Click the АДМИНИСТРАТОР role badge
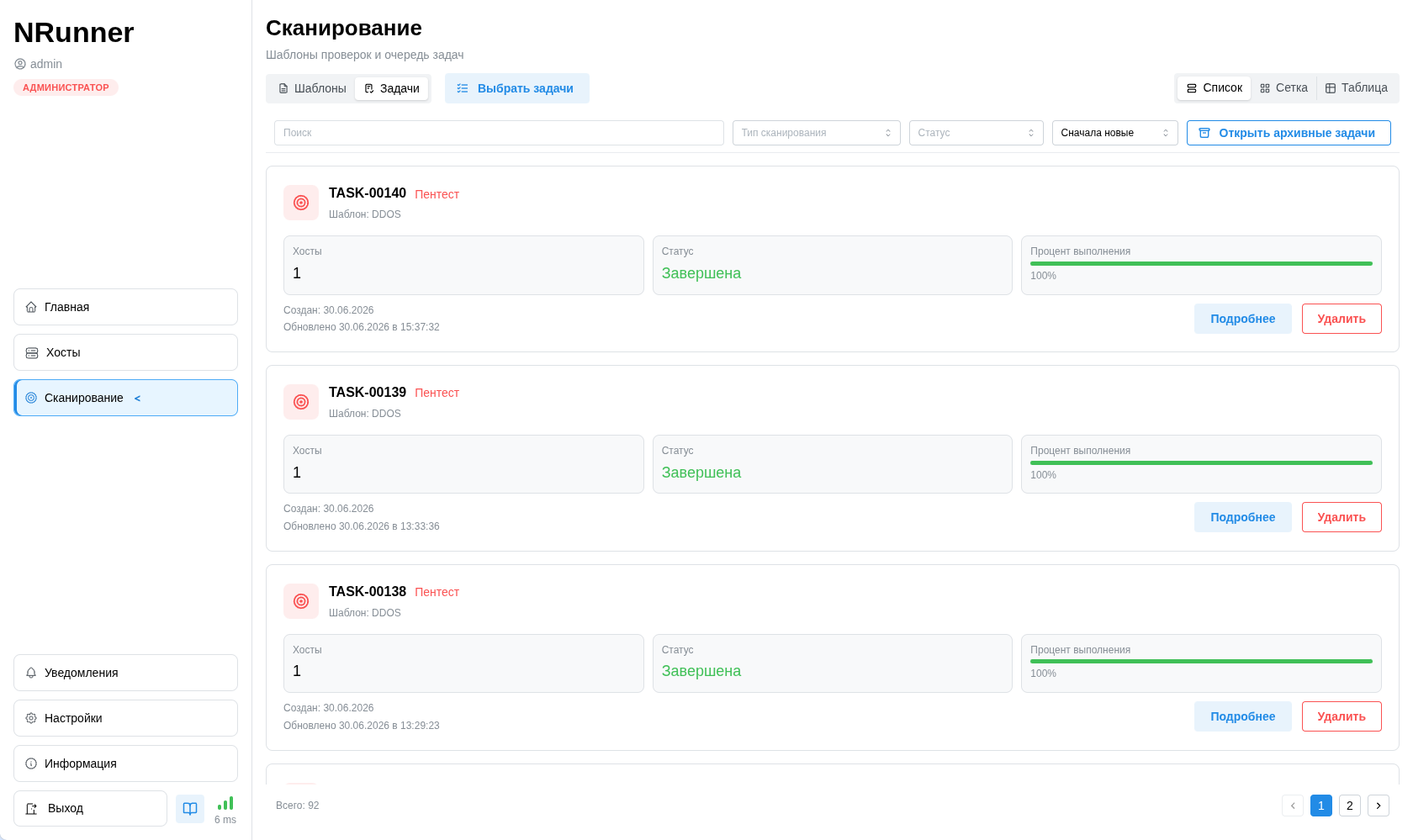 point(66,87)
